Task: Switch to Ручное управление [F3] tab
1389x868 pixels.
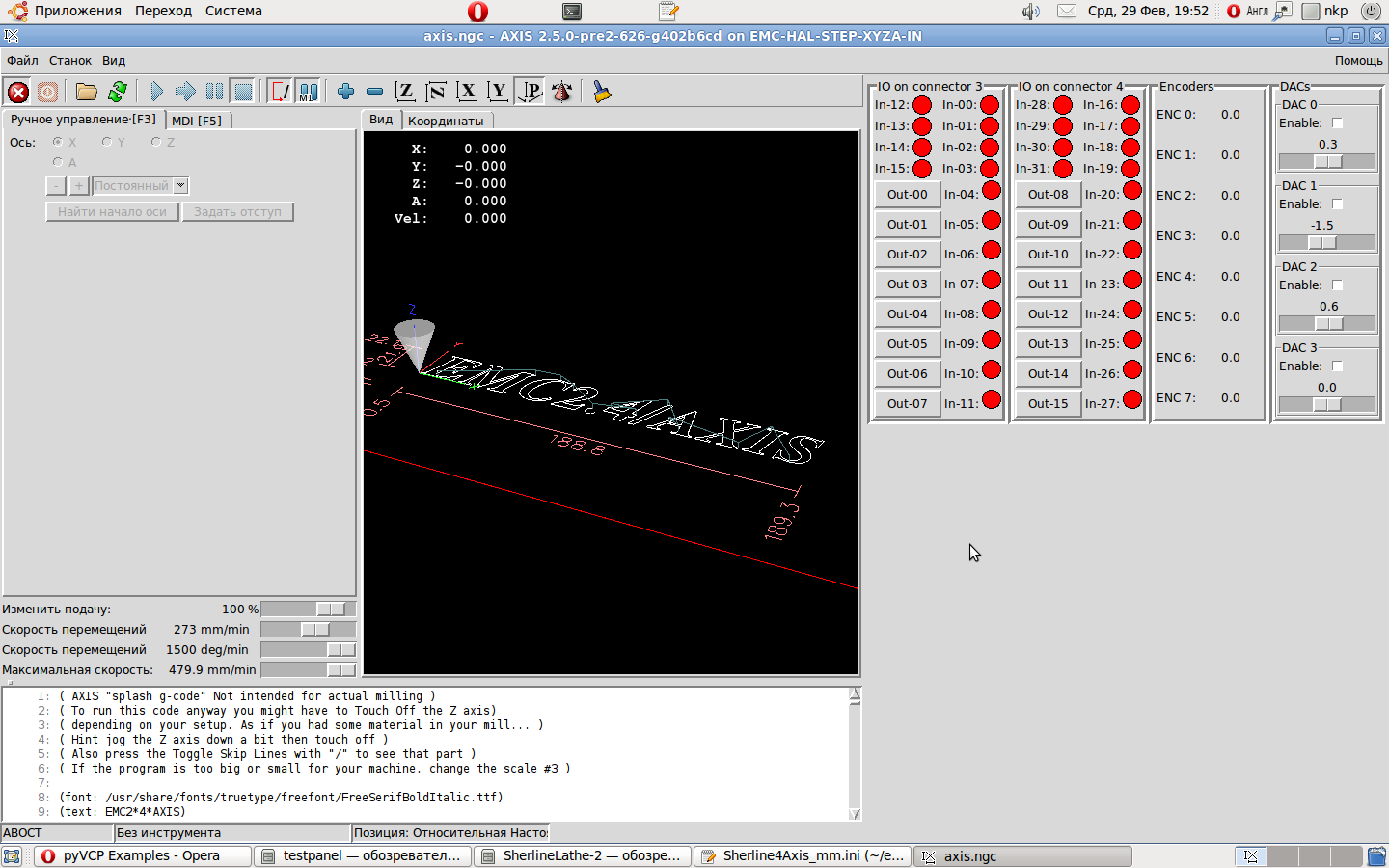Action: (83, 120)
